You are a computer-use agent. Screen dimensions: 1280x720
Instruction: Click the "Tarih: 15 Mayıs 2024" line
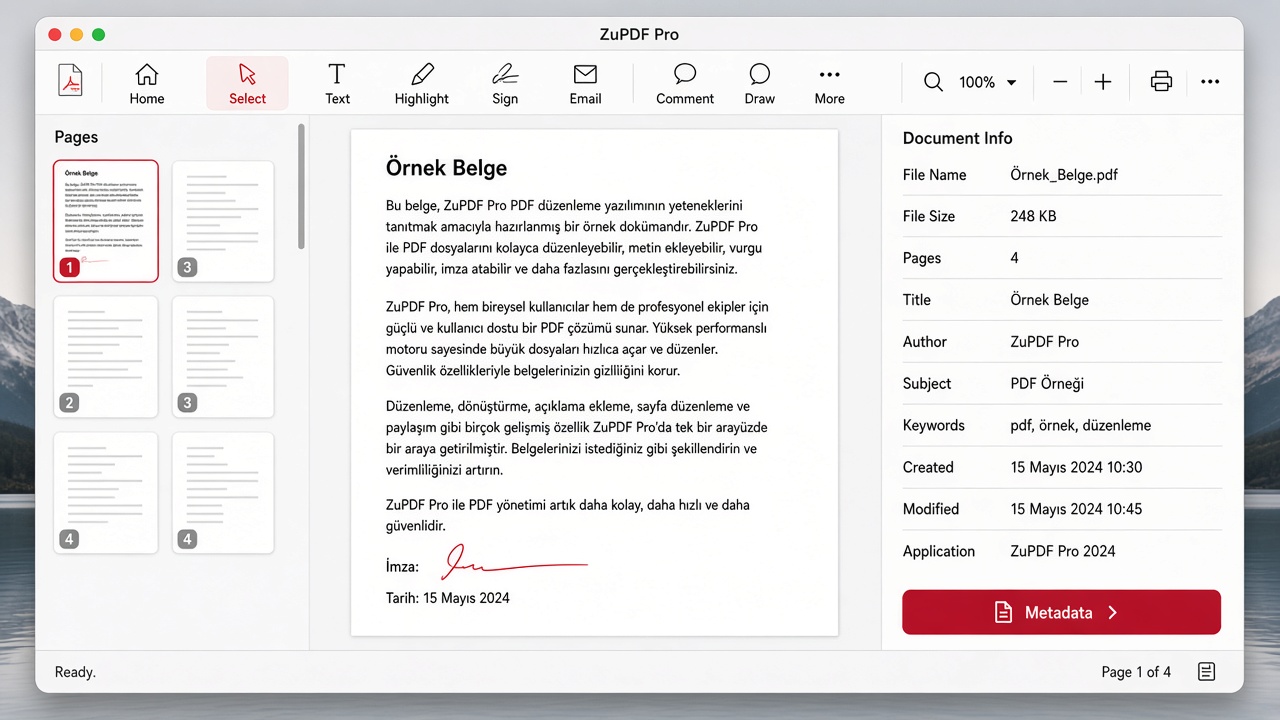pyautogui.click(x=447, y=598)
